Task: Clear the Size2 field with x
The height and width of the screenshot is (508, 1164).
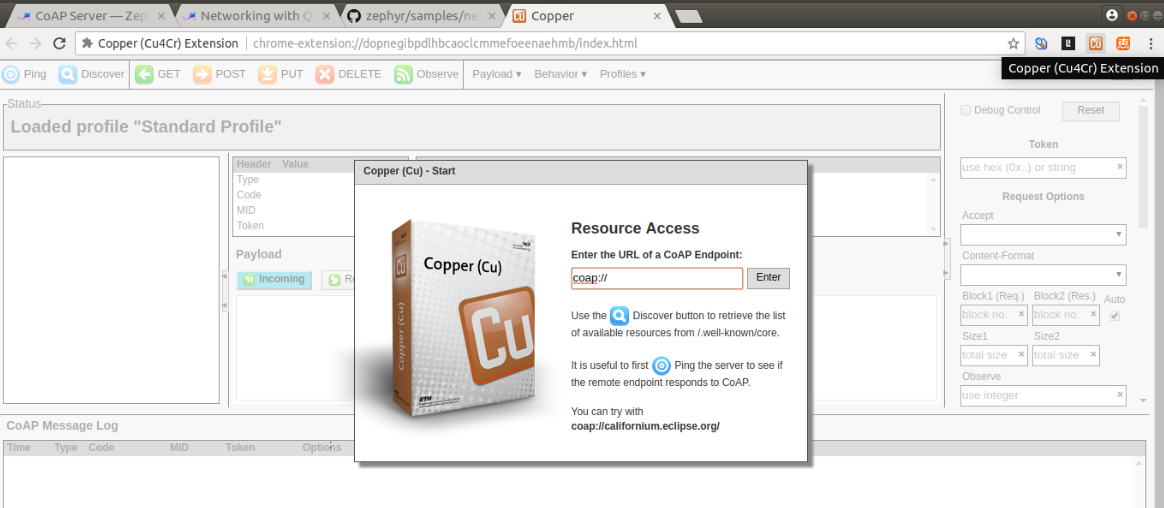Action: point(1093,355)
